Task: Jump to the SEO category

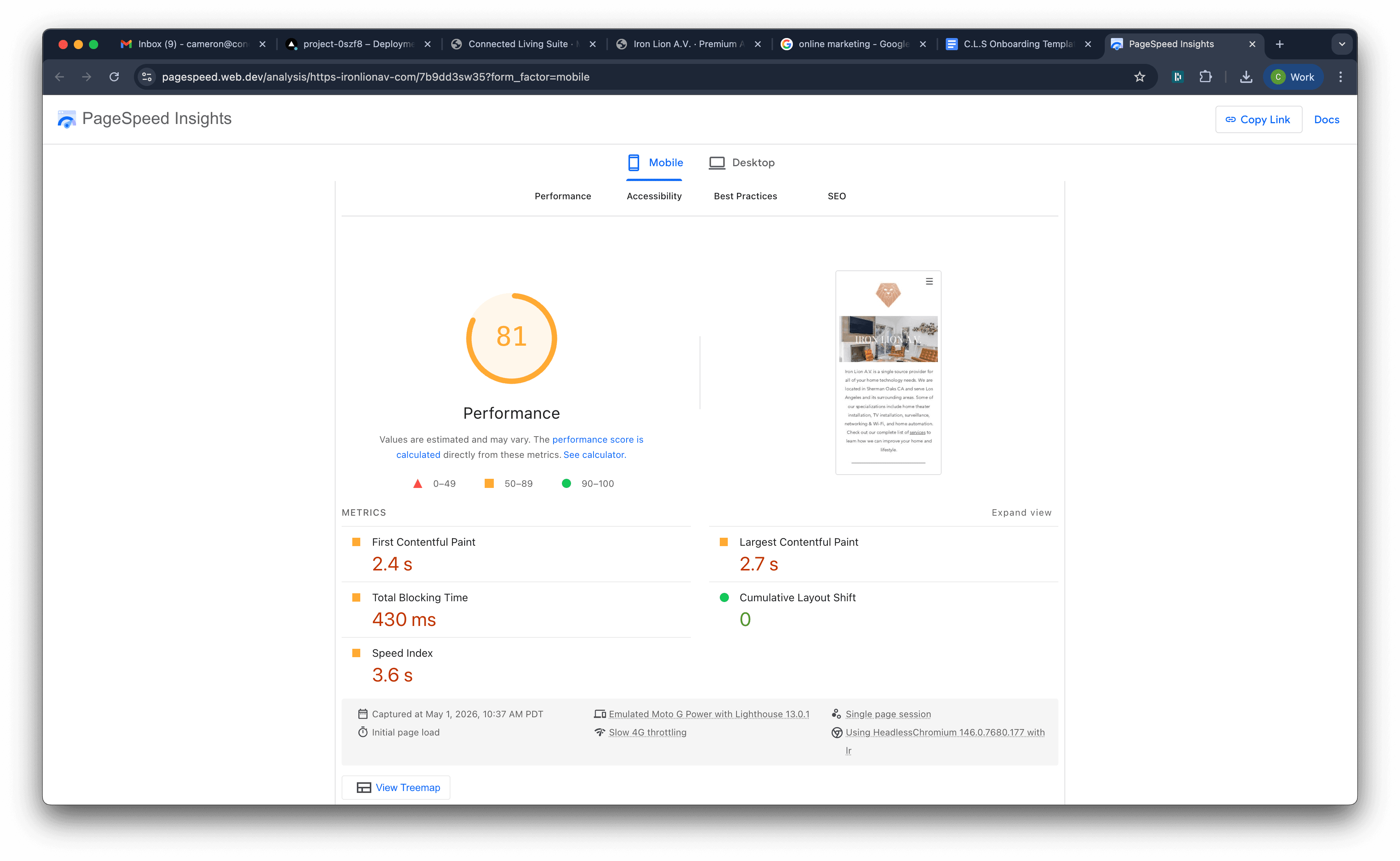Action: pos(836,196)
